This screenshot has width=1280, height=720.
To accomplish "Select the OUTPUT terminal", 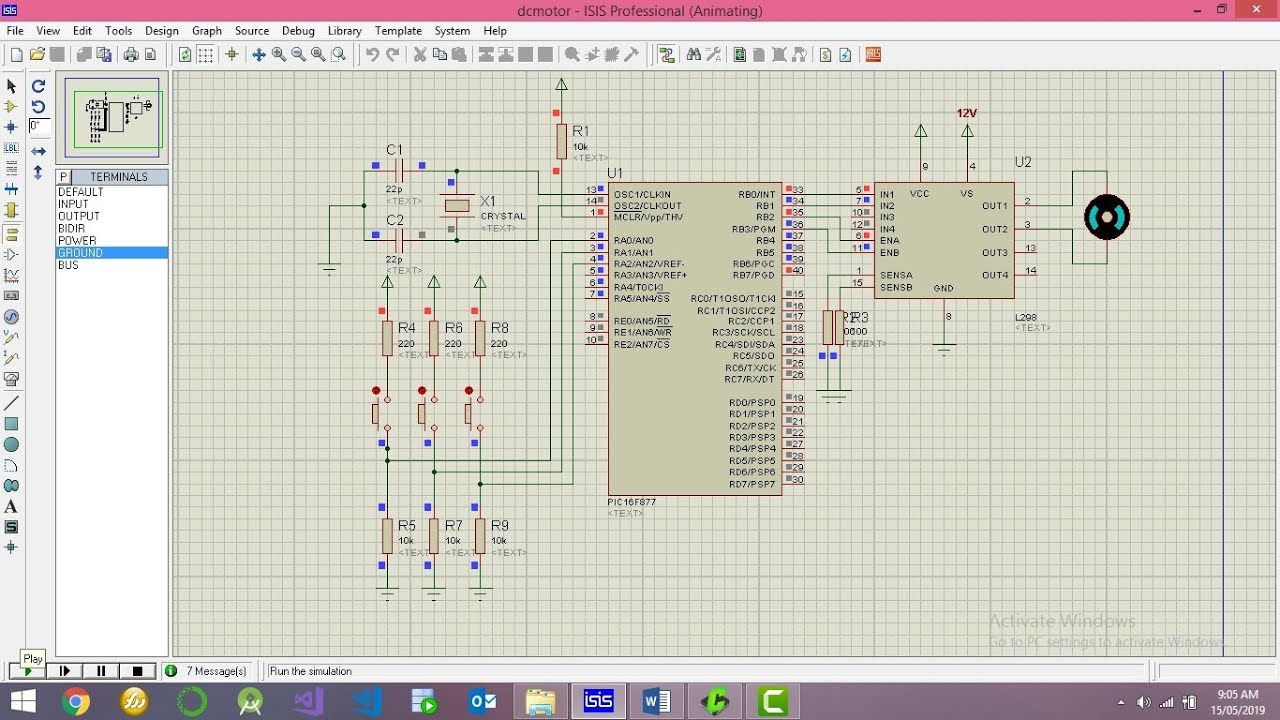I will pos(112,216).
